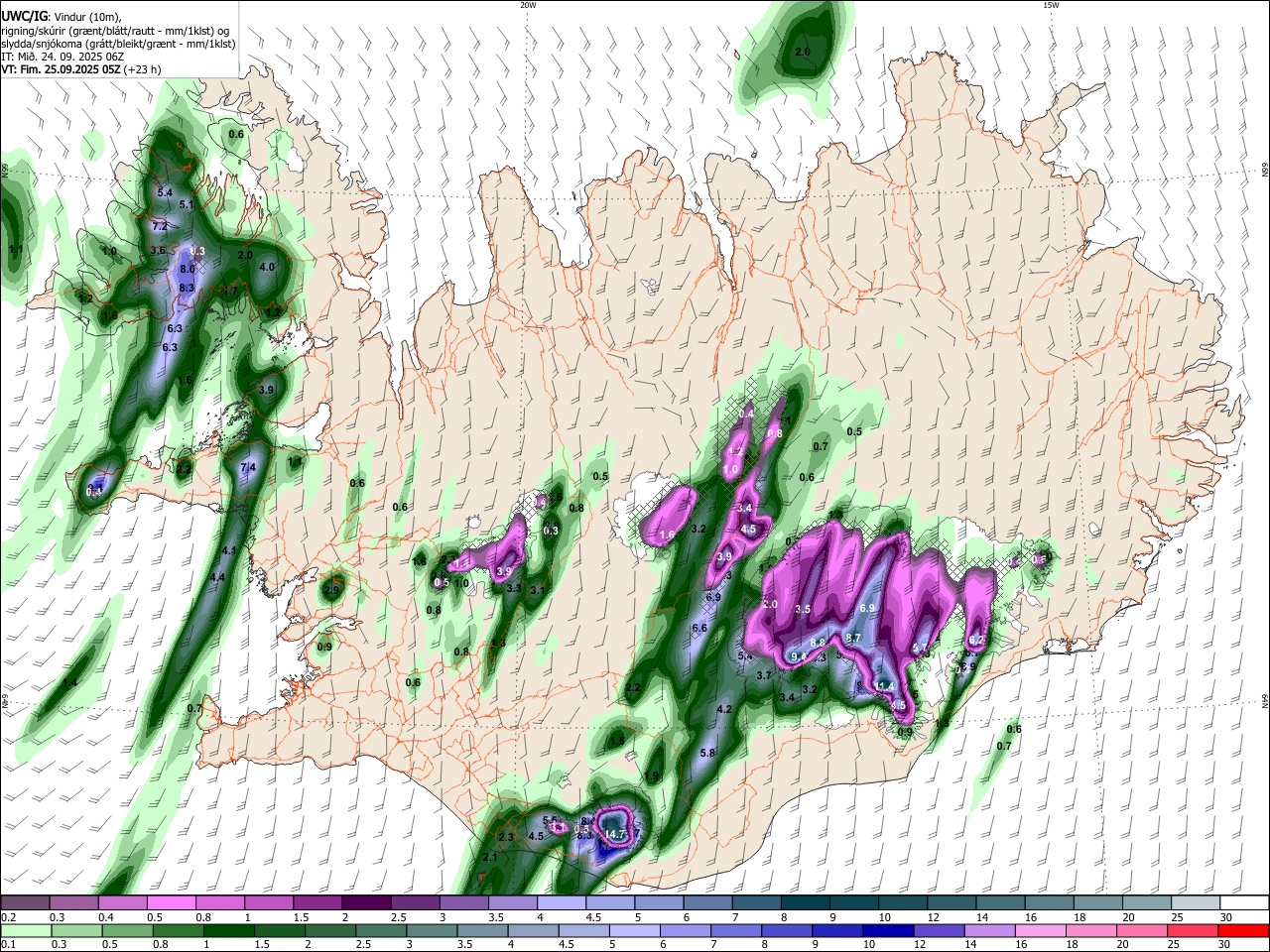Click the 6.6 precipitation value
This screenshot has width=1270, height=952.
pyautogui.click(x=698, y=628)
